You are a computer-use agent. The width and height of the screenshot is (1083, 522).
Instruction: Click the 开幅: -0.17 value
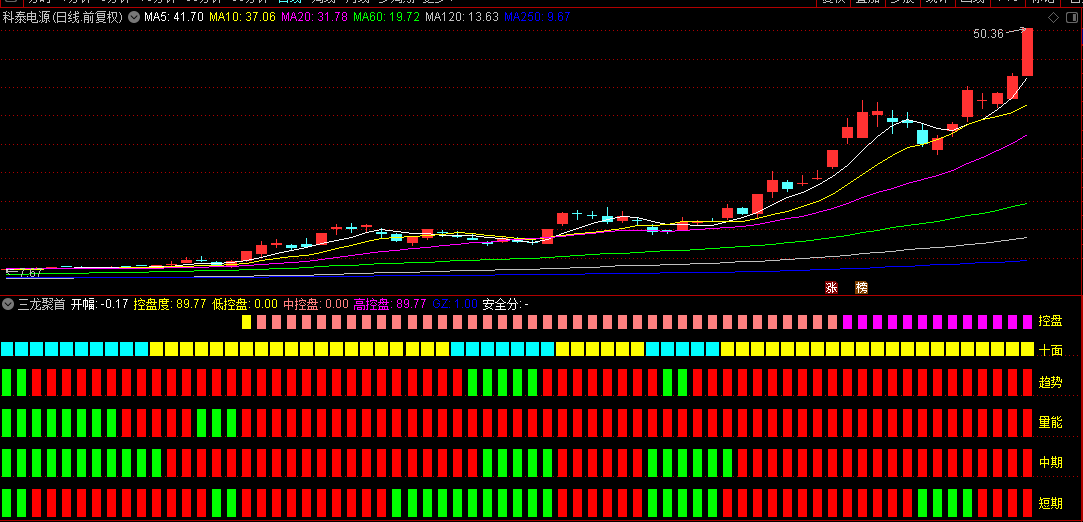(x=100, y=304)
